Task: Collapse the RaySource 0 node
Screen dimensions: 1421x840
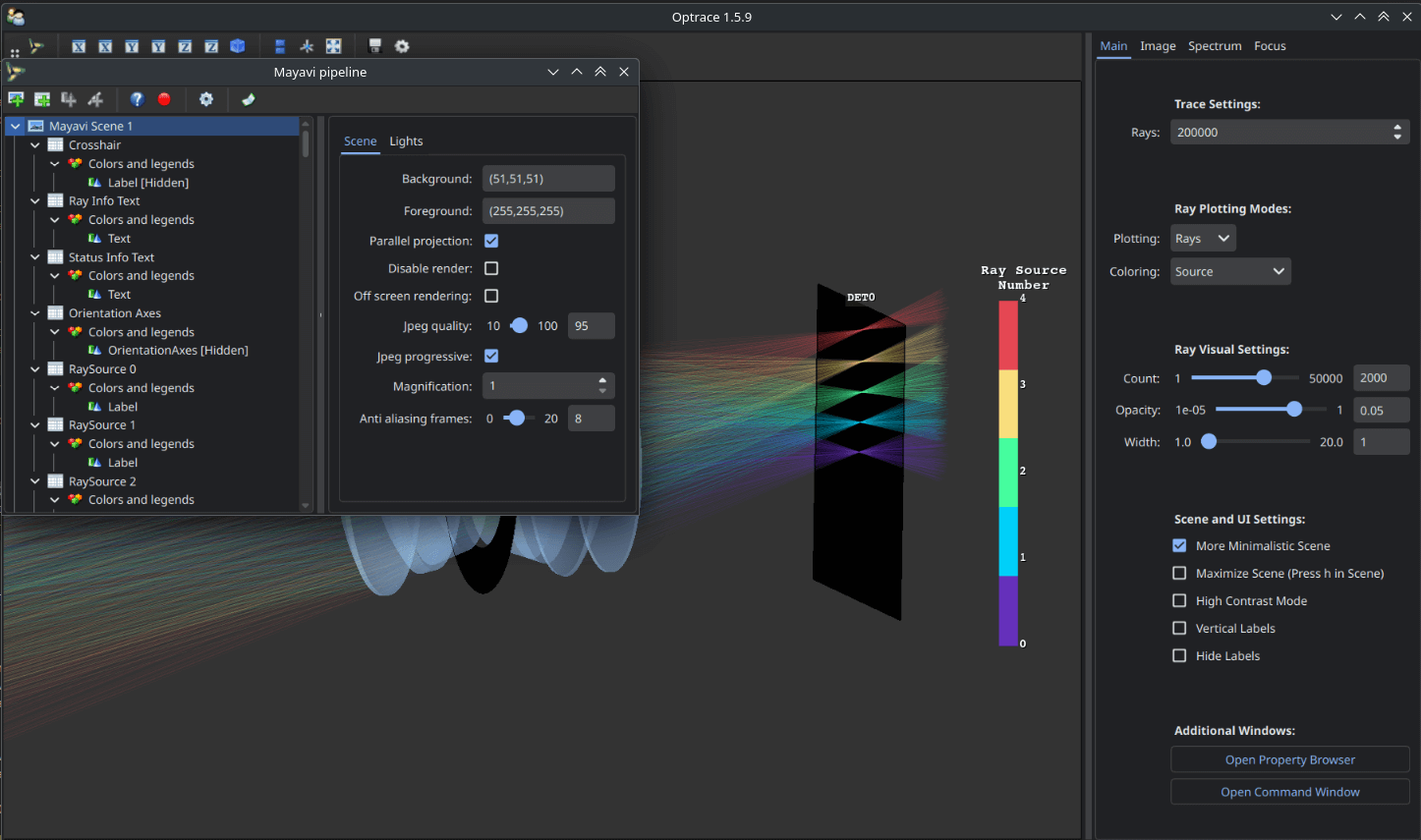Action: pyautogui.click(x=35, y=369)
